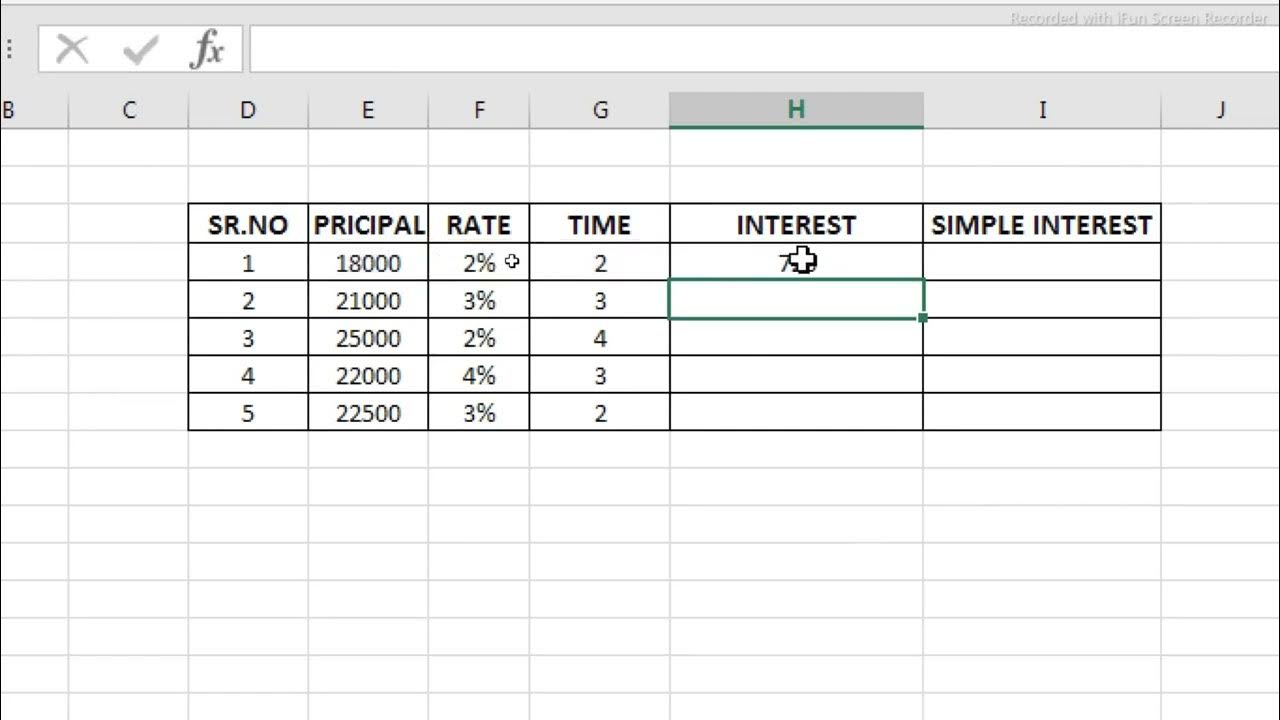Click the 4% rate cell
The width and height of the screenshot is (1280, 720).
(x=479, y=376)
